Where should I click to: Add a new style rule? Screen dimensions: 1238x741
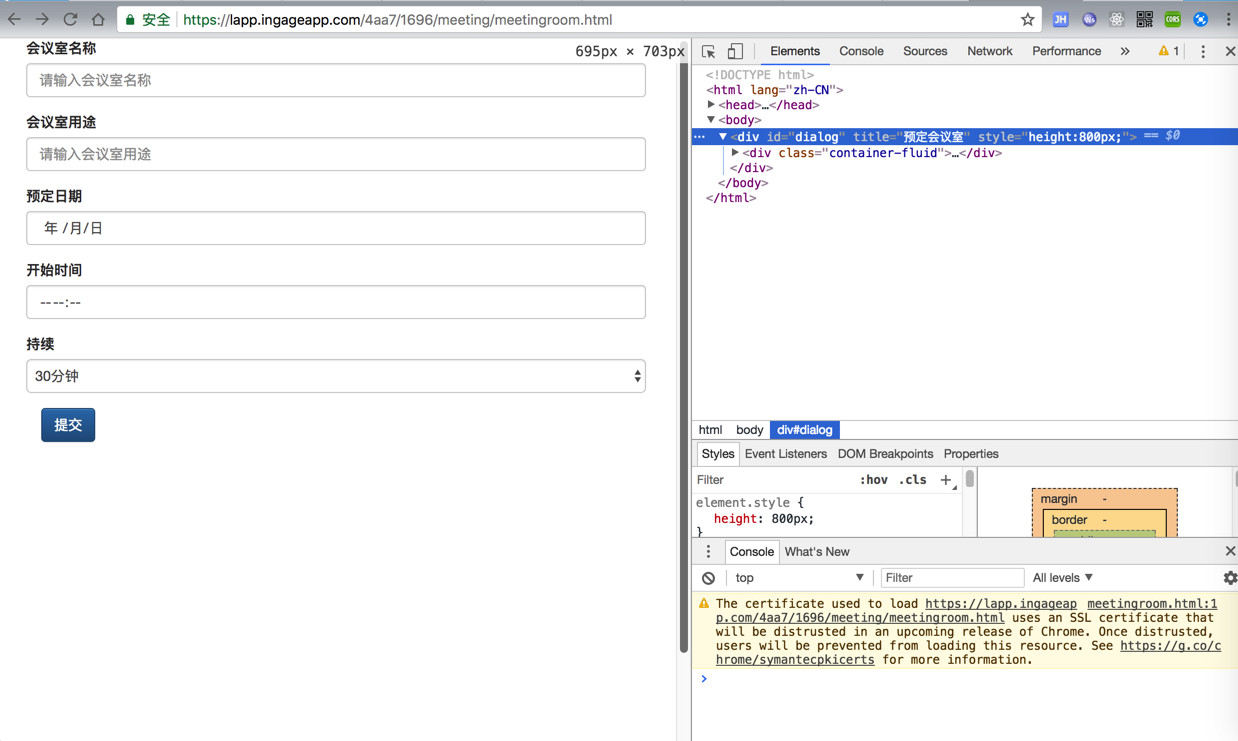coord(946,480)
